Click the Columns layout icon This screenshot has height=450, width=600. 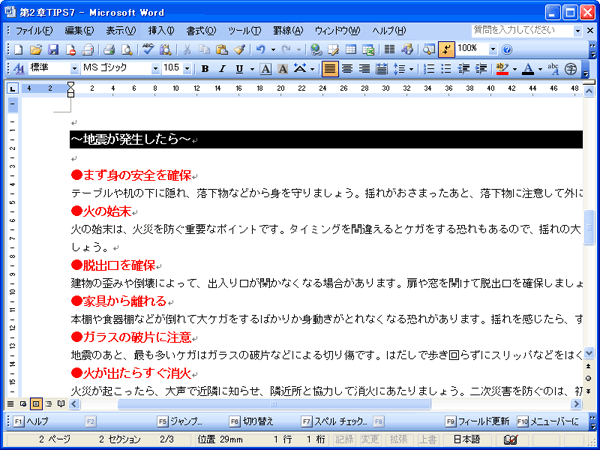pos(390,49)
